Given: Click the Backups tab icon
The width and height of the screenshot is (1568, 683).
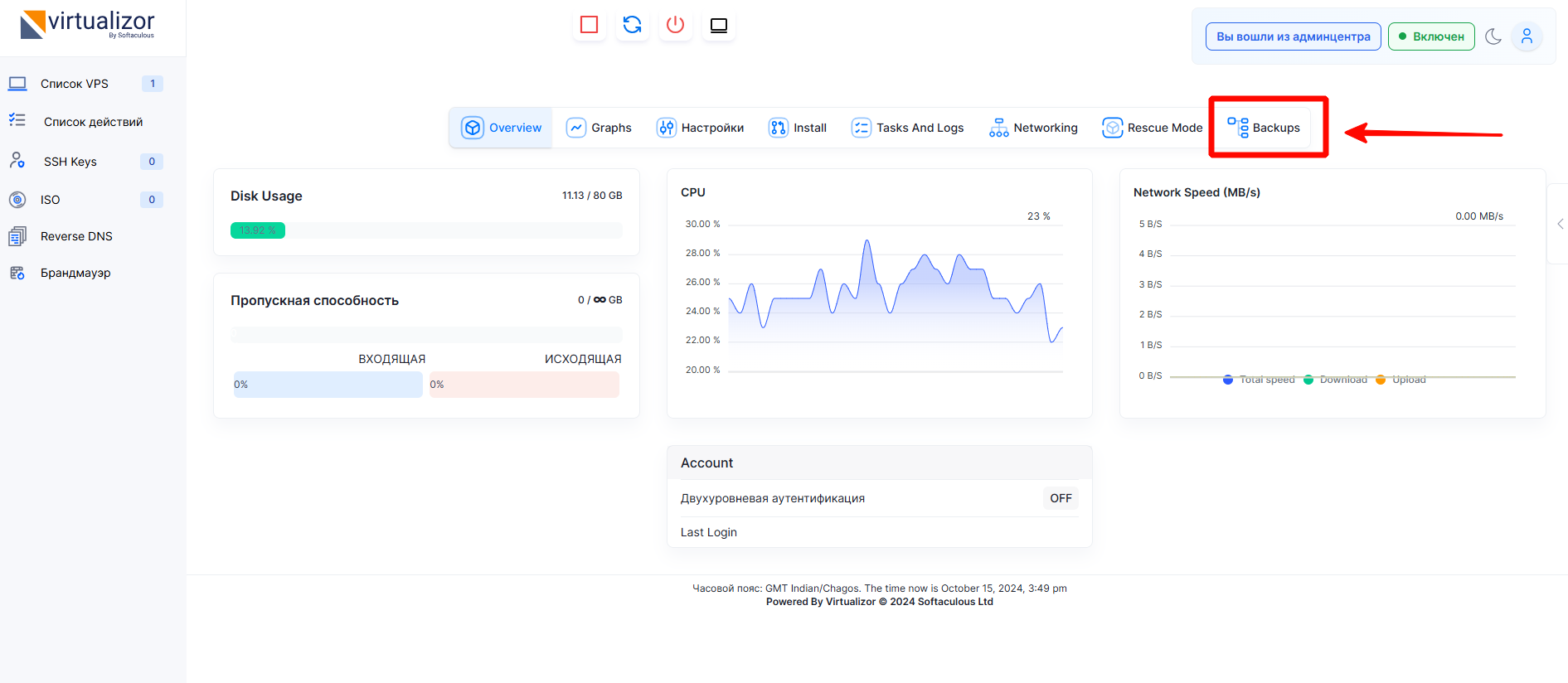Looking at the screenshot, I should point(1238,128).
